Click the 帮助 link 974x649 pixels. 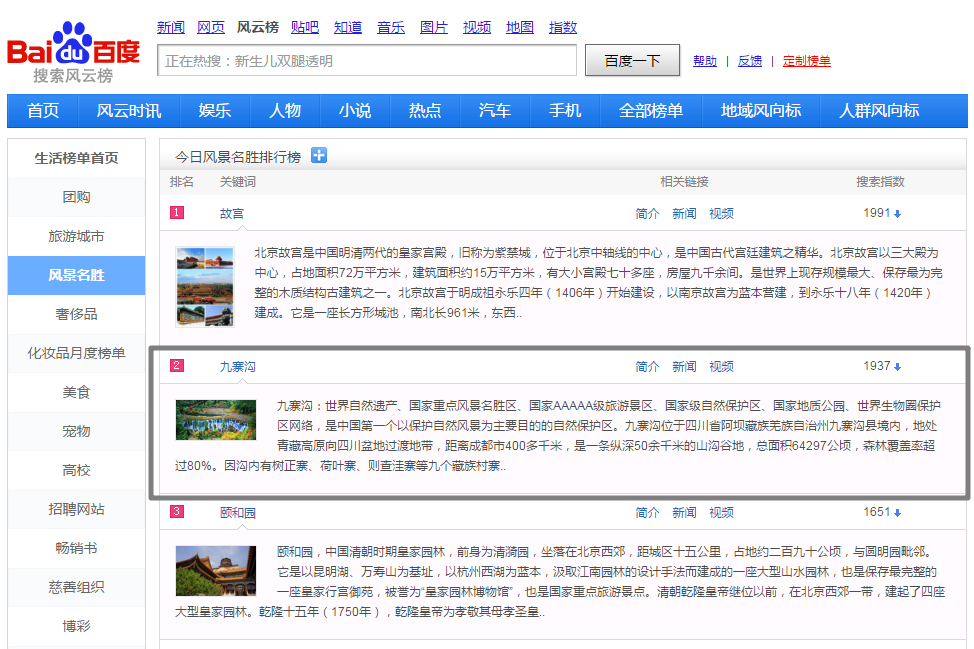(x=705, y=61)
